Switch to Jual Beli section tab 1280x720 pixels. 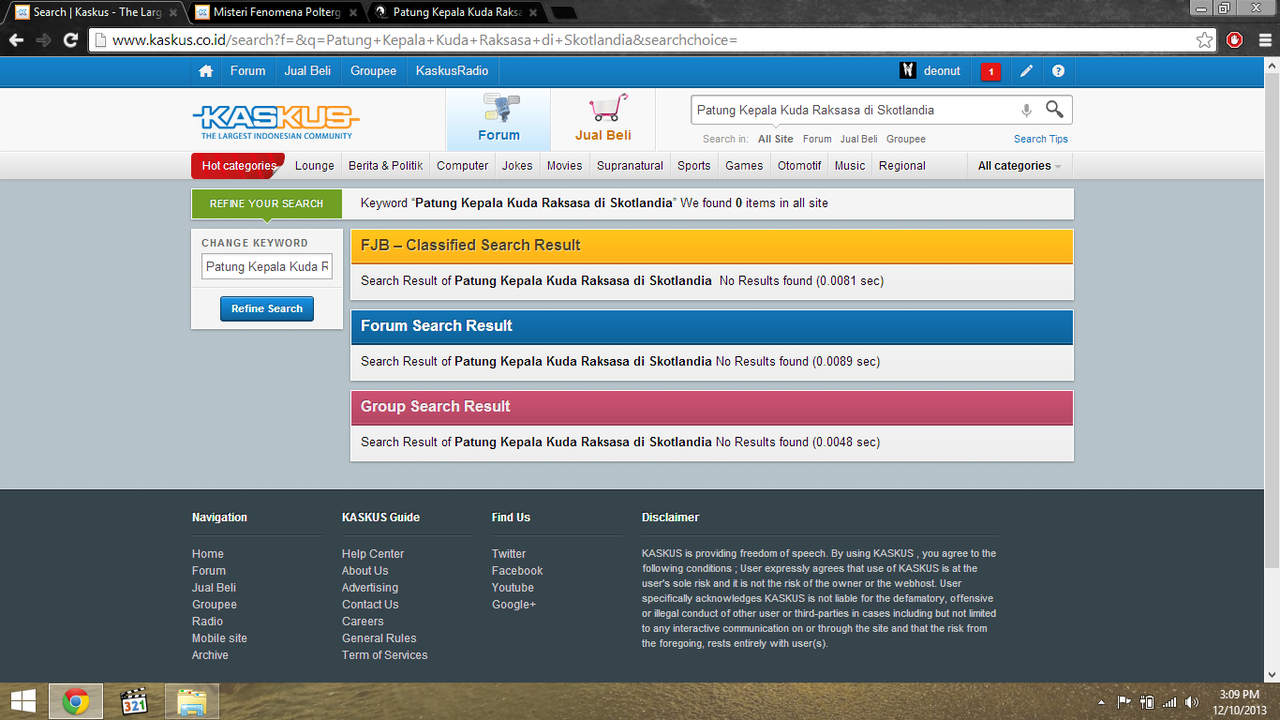pos(603,119)
